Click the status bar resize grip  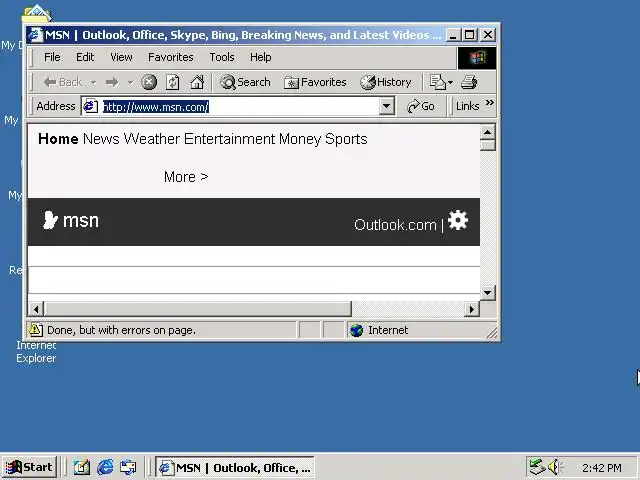coord(493,333)
